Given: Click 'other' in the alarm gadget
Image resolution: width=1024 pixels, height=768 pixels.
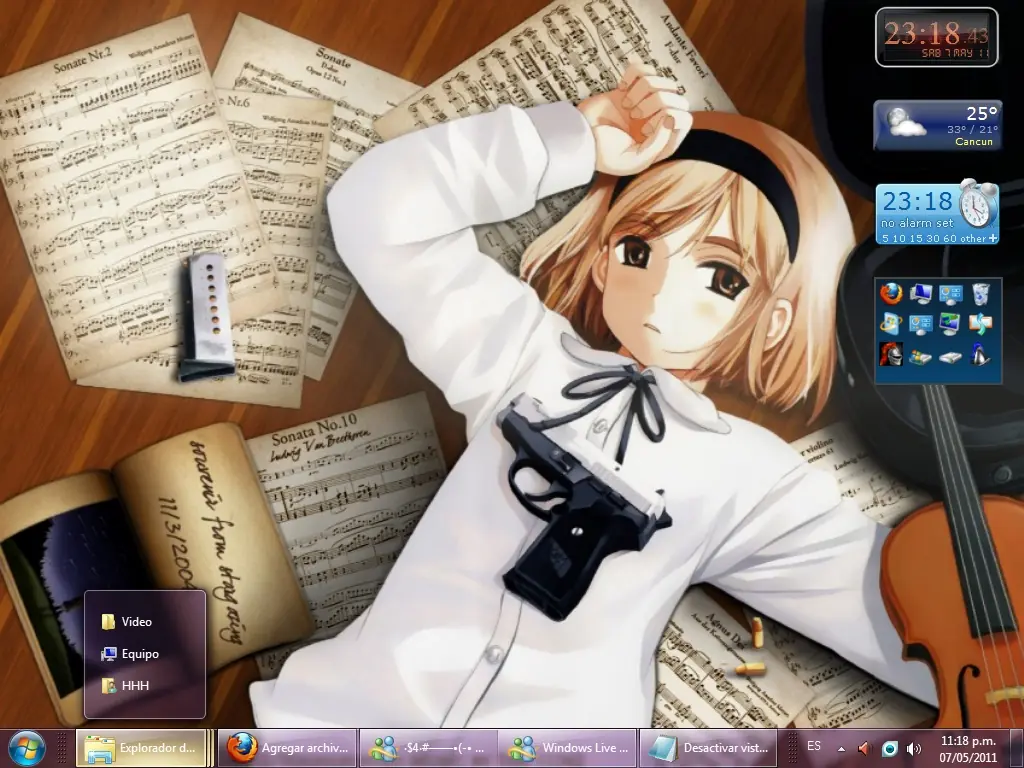Looking at the screenshot, I should [x=973, y=238].
